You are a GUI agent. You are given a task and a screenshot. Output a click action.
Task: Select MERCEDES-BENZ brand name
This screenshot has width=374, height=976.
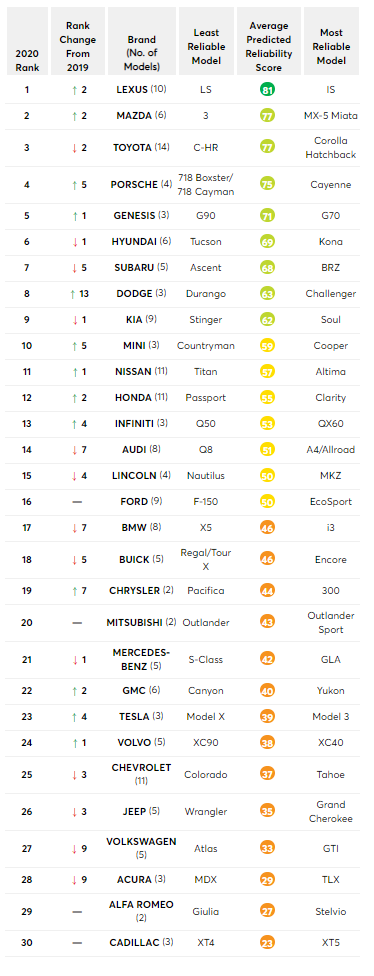[x=133, y=659]
